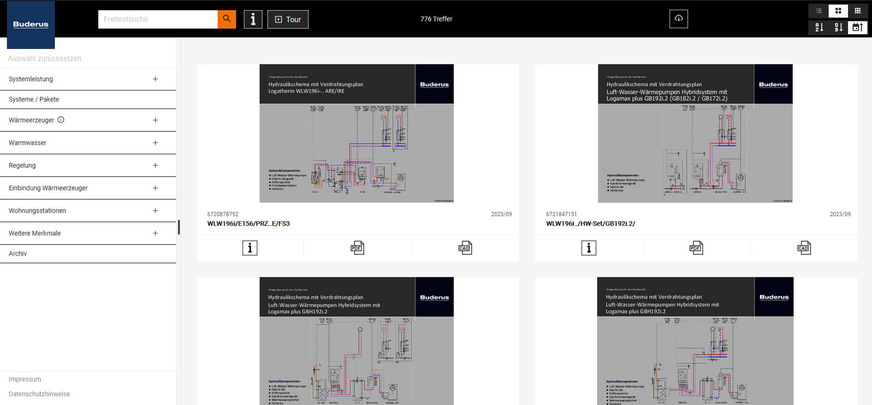
Task: Click rightmost file icon of the WLW196i/E156/PRZ..E/FS3 card
Action: (464, 247)
